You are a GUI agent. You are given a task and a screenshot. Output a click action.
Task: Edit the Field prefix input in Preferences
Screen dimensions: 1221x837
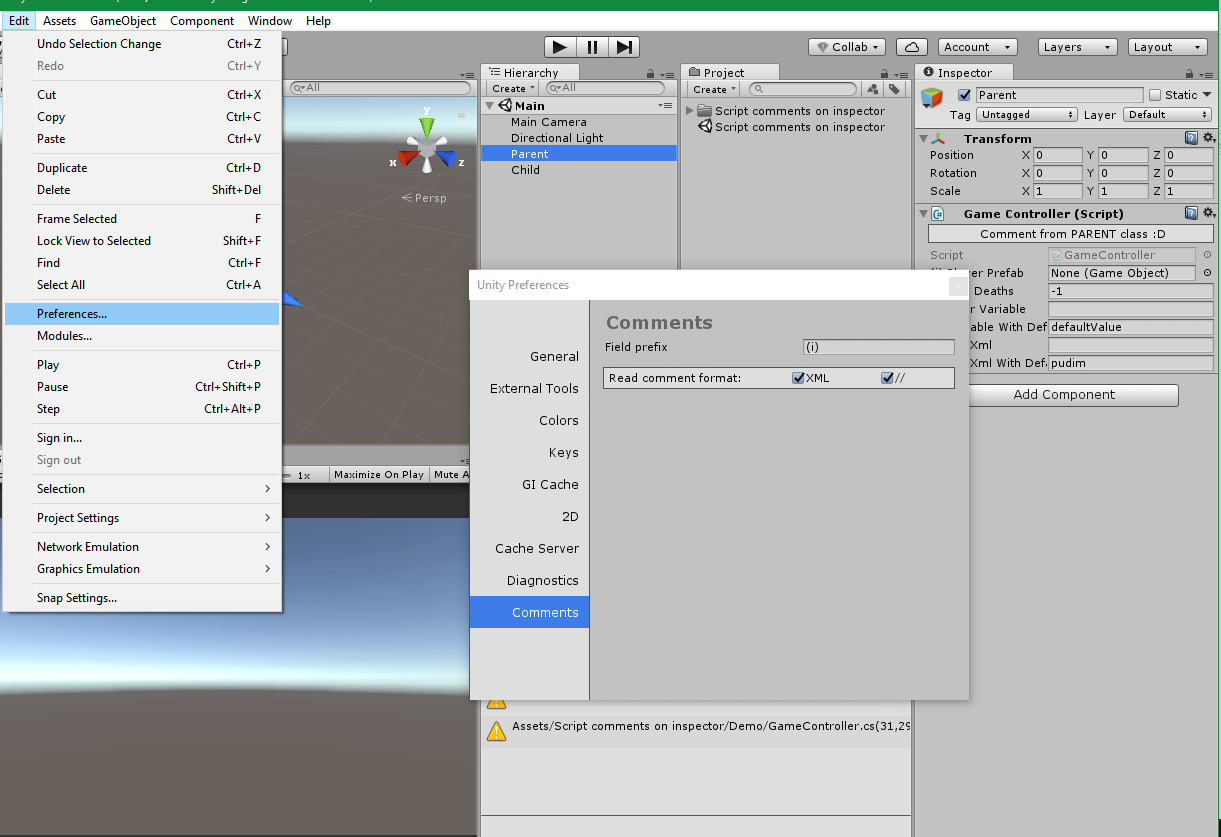click(x=879, y=347)
